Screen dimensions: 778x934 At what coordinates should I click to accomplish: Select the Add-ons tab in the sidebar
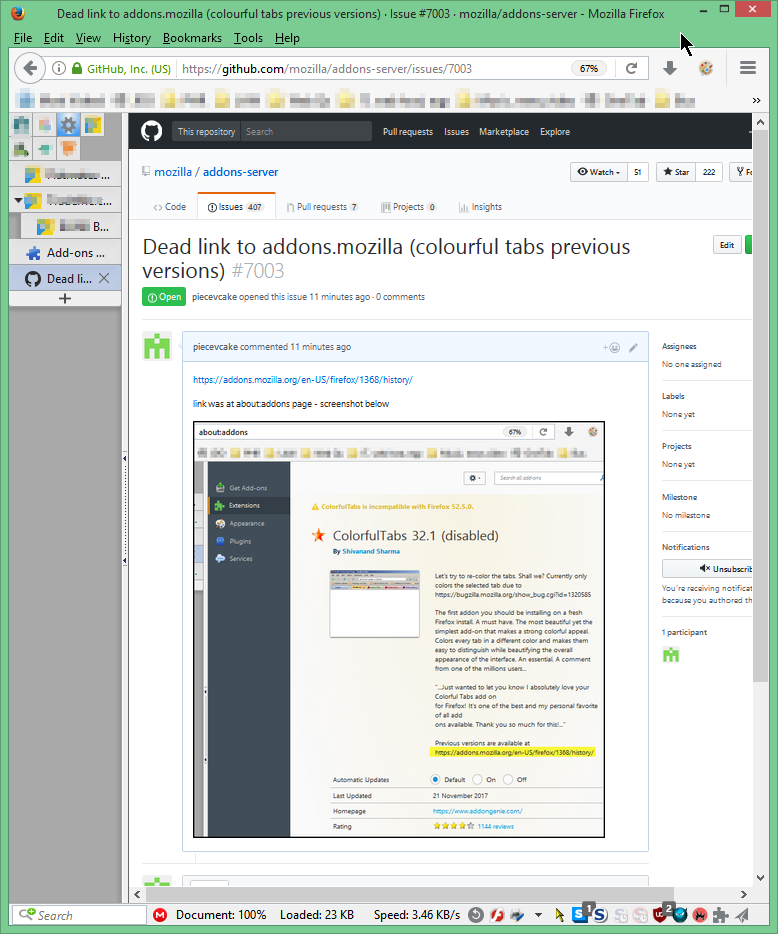[65, 253]
